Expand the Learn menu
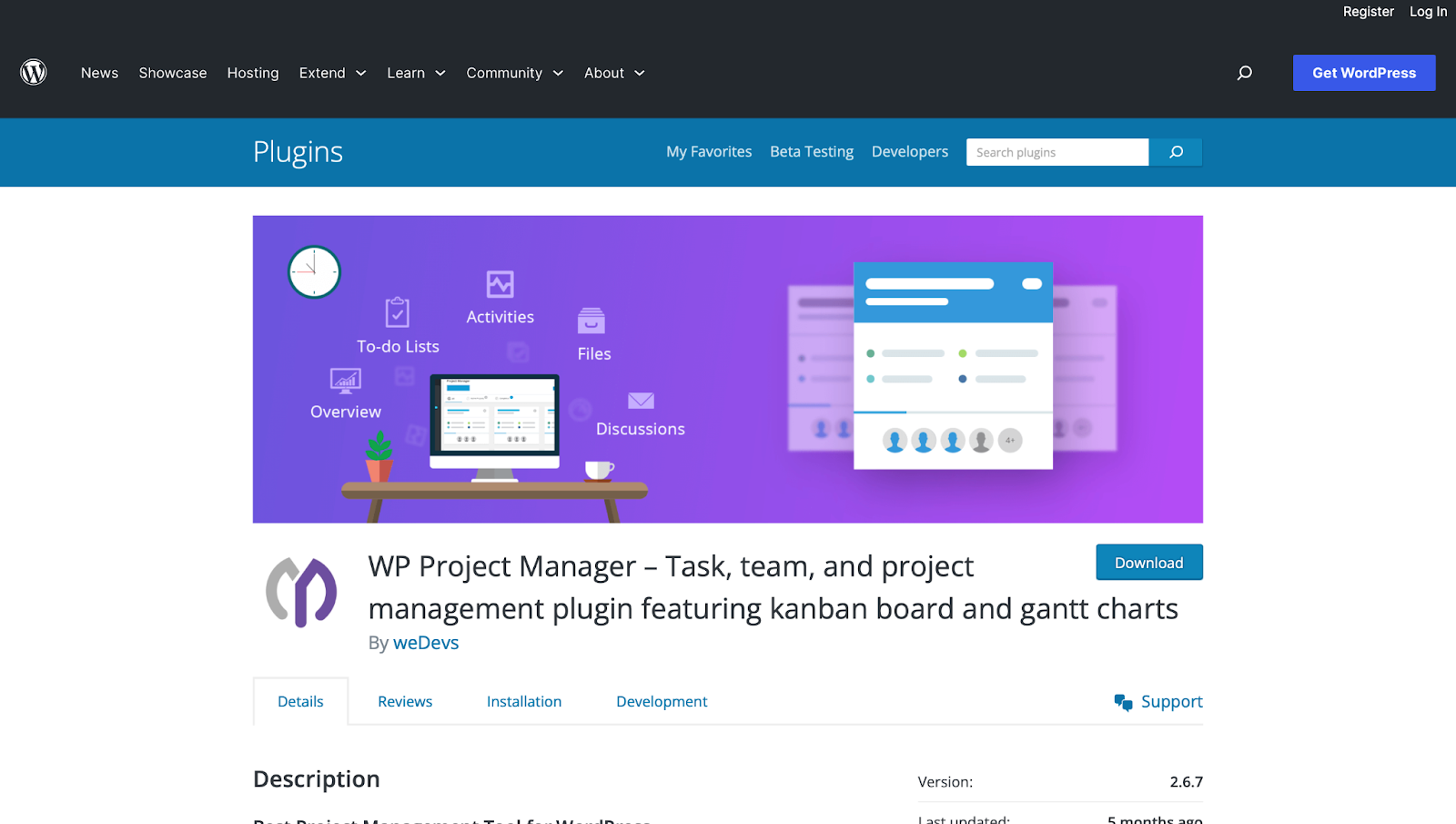The width and height of the screenshot is (1456, 824). [417, 73]
